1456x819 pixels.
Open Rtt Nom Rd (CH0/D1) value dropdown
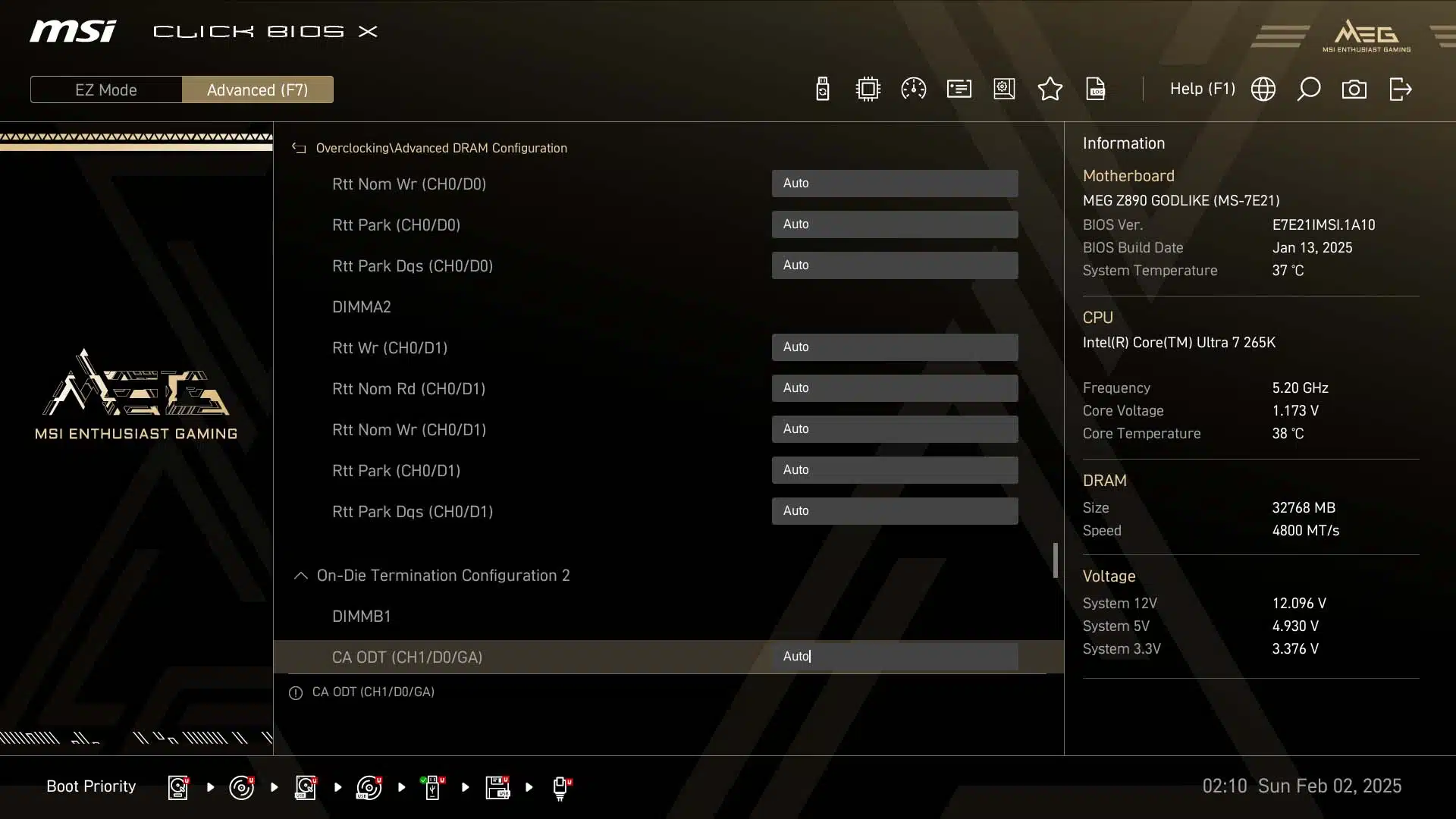895,388
